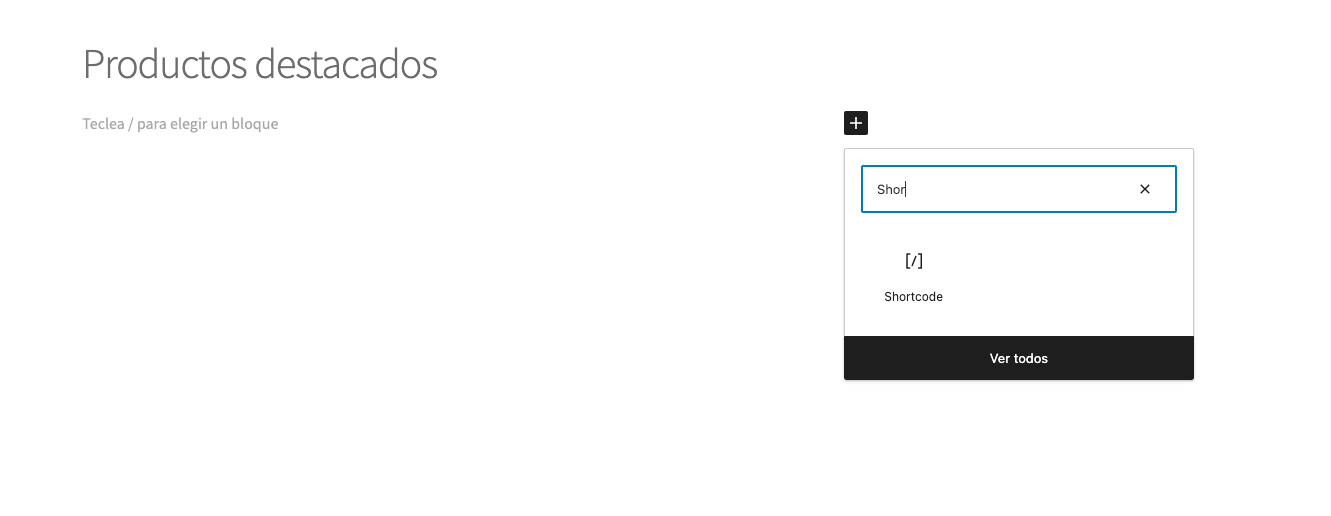Image resolution: width=1331 pixels, height=516 pixels.
Task: Focus the block search field containing Shor
Action: (1018, 189)
